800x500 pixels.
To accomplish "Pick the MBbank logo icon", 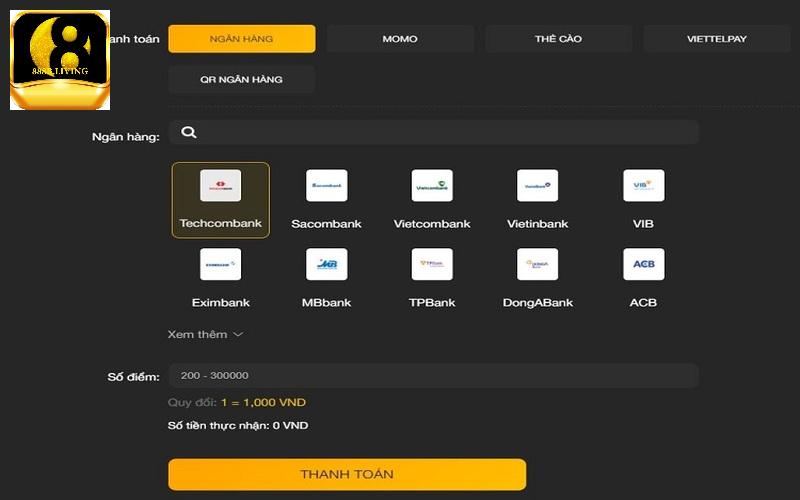I will [326, 265].
